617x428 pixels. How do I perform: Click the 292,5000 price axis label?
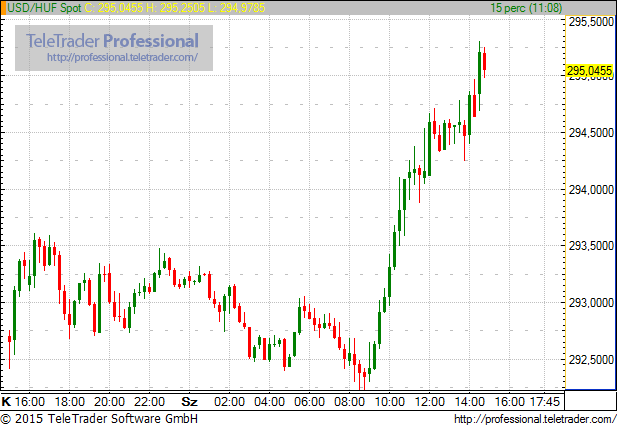pos(591,360)
